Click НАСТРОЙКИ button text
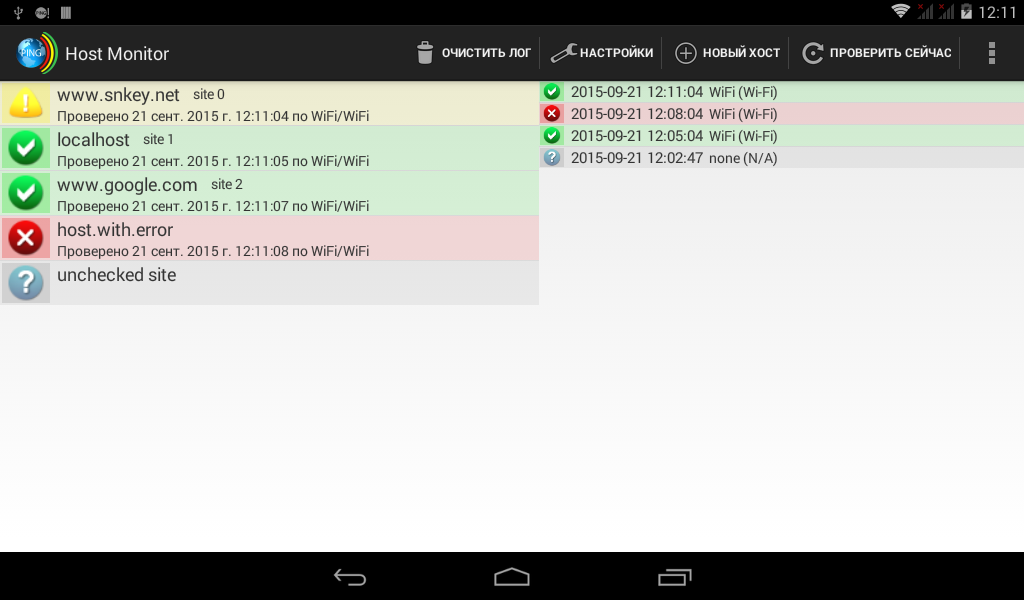 616,53
